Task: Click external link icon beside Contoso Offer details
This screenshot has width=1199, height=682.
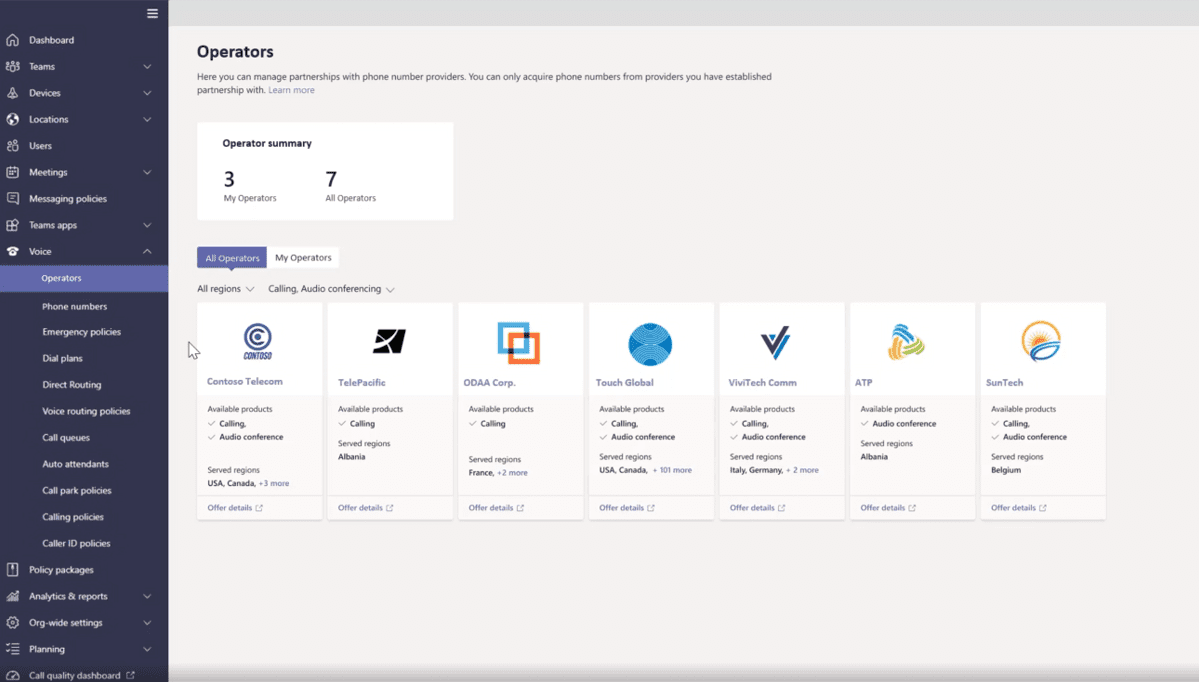Action: [x=259, y=508]
